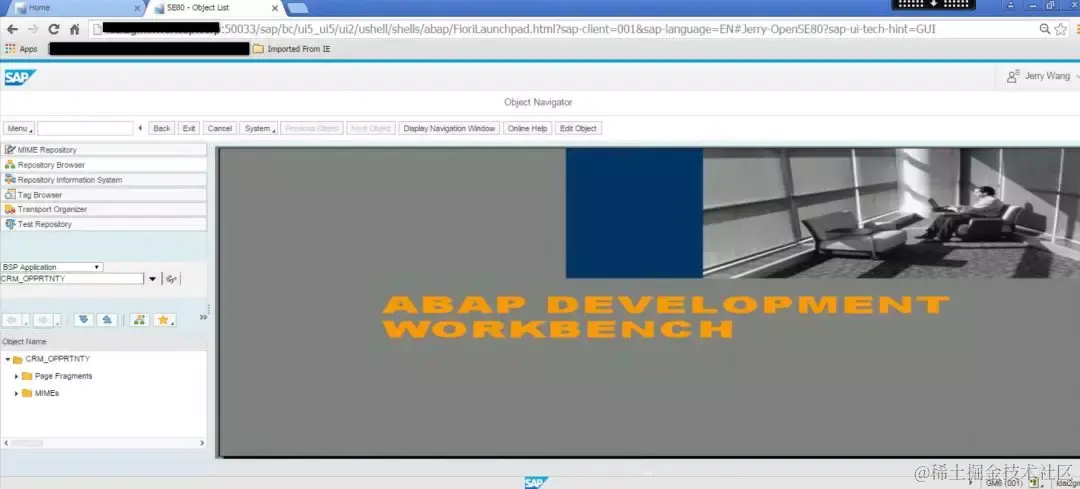Click the Previous Object button
This screenshot has width=1080, height=489.
tap(312, 128)
